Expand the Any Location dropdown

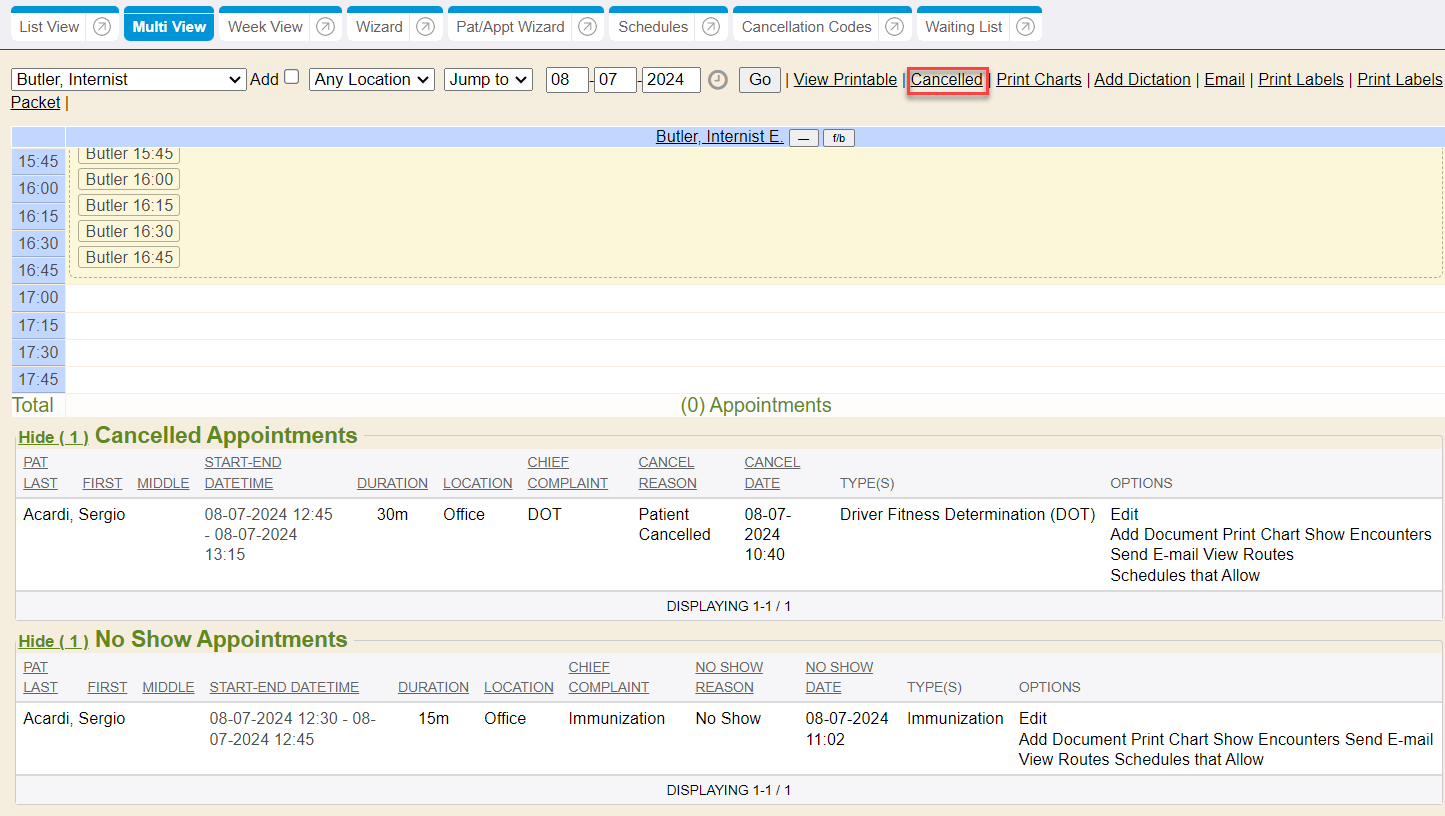[x=372, y=79]
